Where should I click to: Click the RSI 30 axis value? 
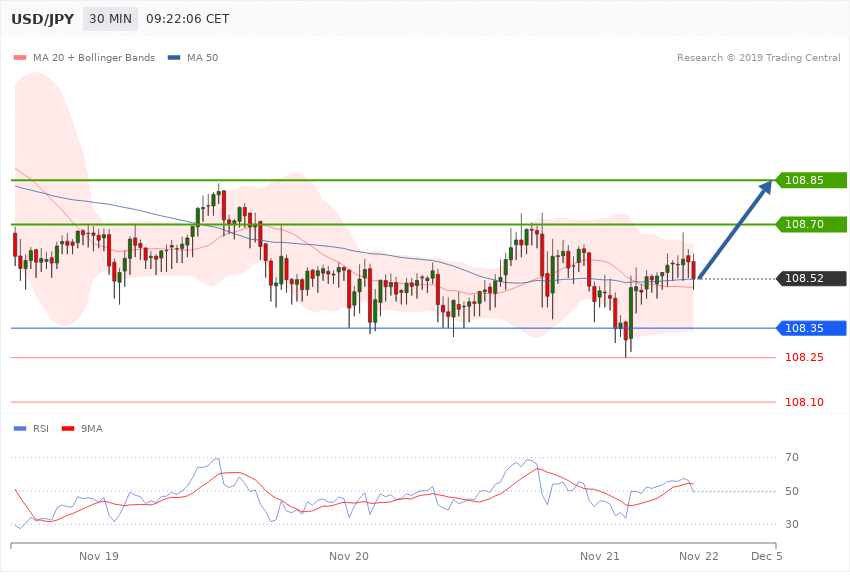[x=792, y=524]
